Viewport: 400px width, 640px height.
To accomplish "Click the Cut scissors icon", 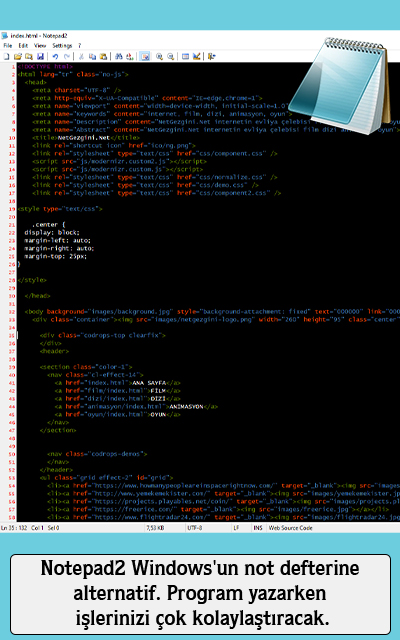I will [81, 56].
